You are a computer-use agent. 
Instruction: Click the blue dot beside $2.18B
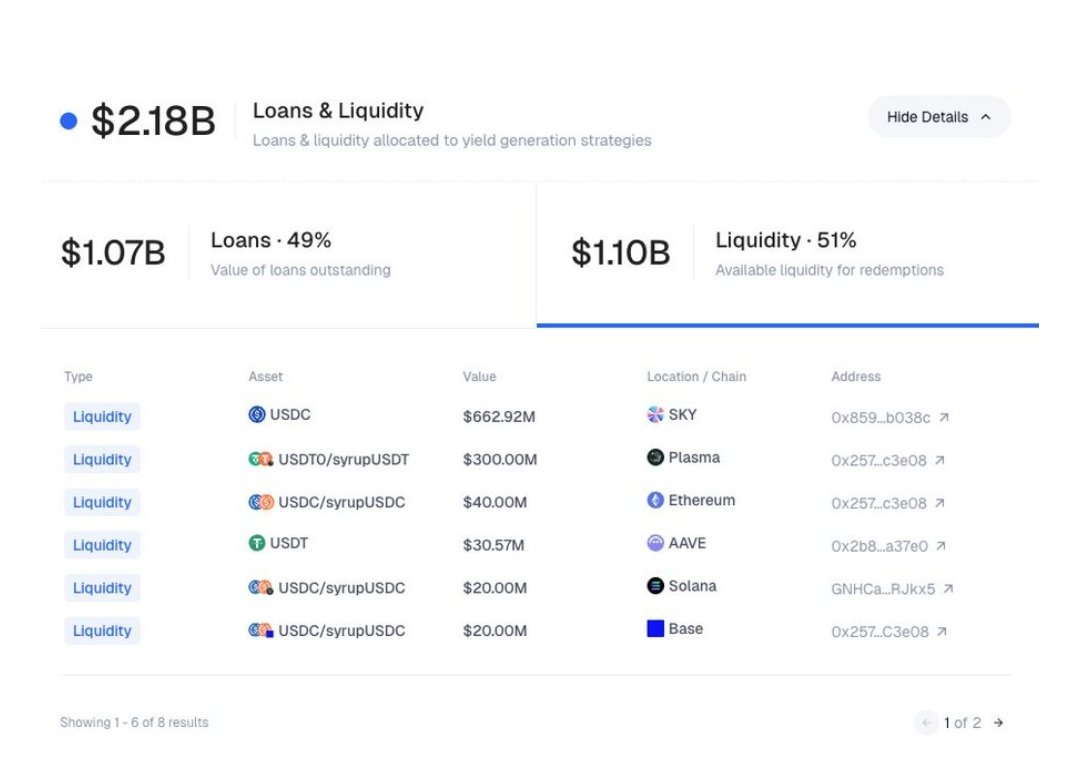(x=69, y=121)
